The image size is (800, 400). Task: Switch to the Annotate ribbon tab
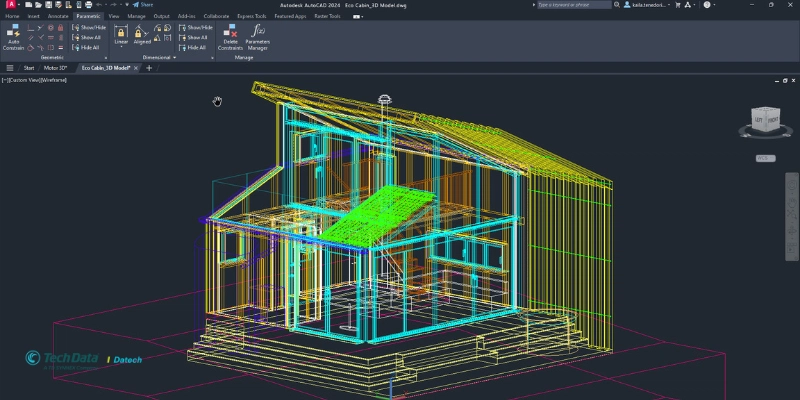pyautogui.click(x=58, y=16)
